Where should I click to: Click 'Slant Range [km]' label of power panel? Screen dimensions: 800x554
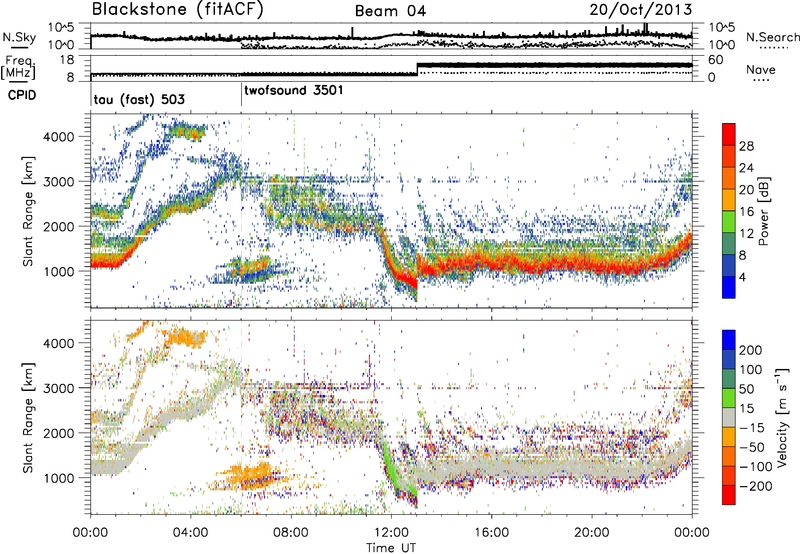(x=28, y=211)
